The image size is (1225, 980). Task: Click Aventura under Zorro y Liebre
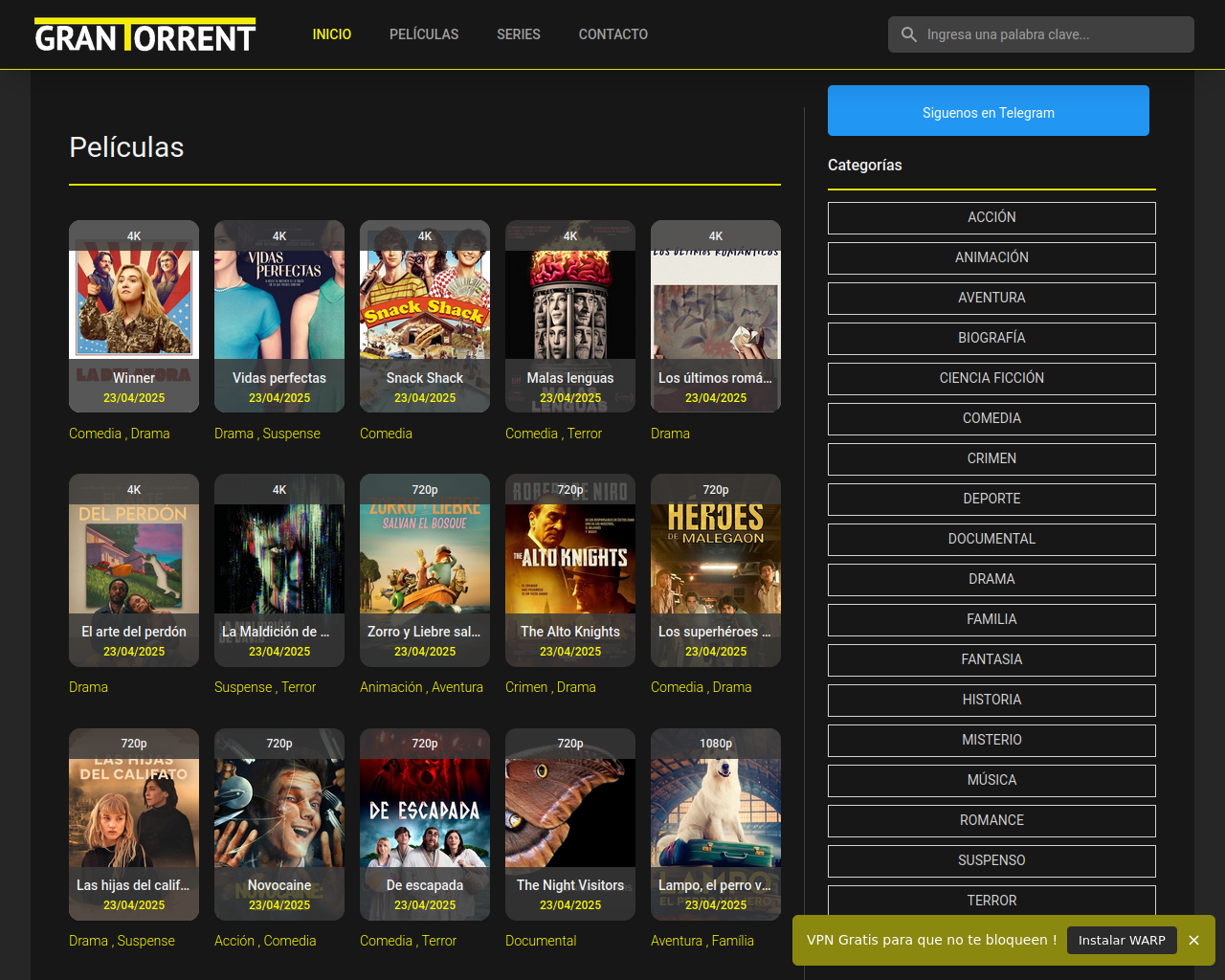(x=457, y=687)
